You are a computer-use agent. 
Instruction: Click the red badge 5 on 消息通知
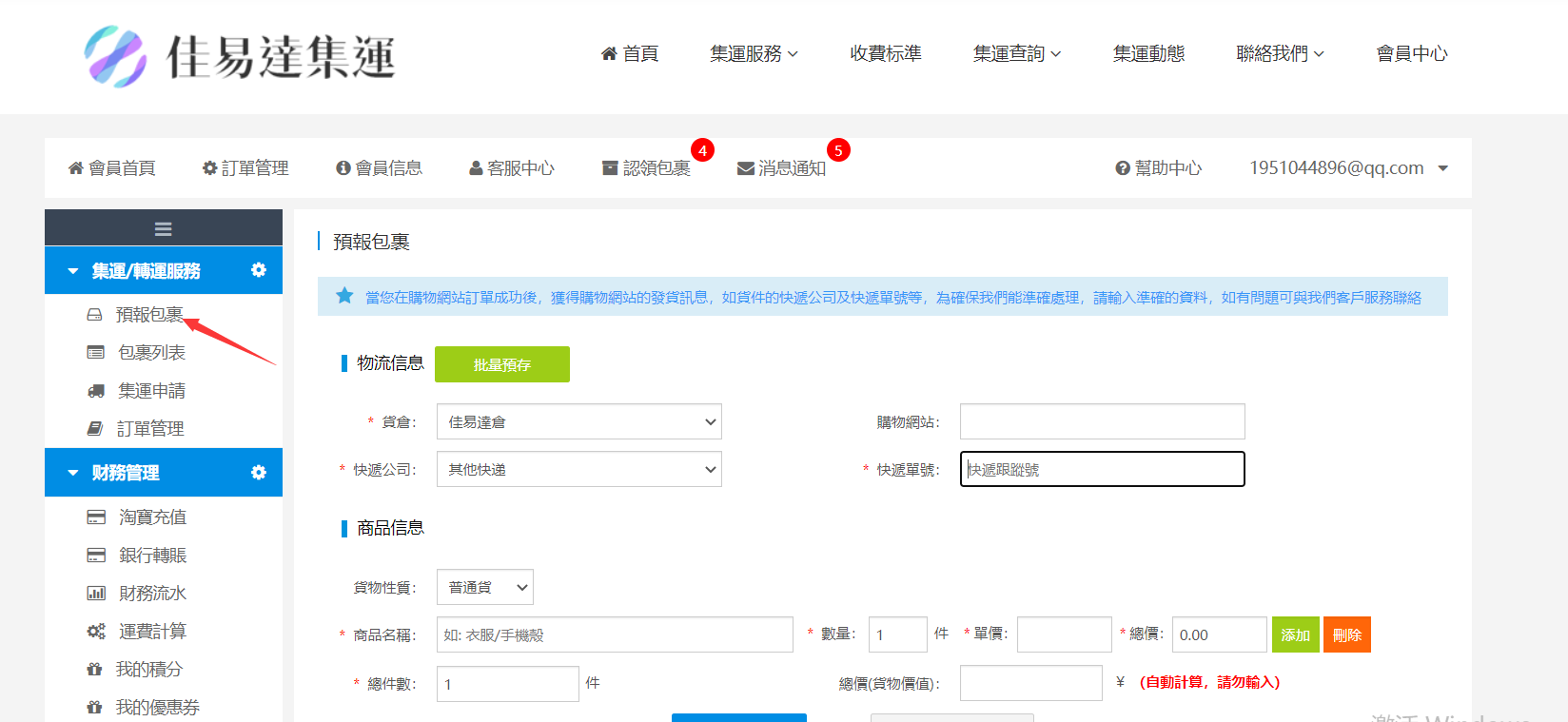point(838,150)
